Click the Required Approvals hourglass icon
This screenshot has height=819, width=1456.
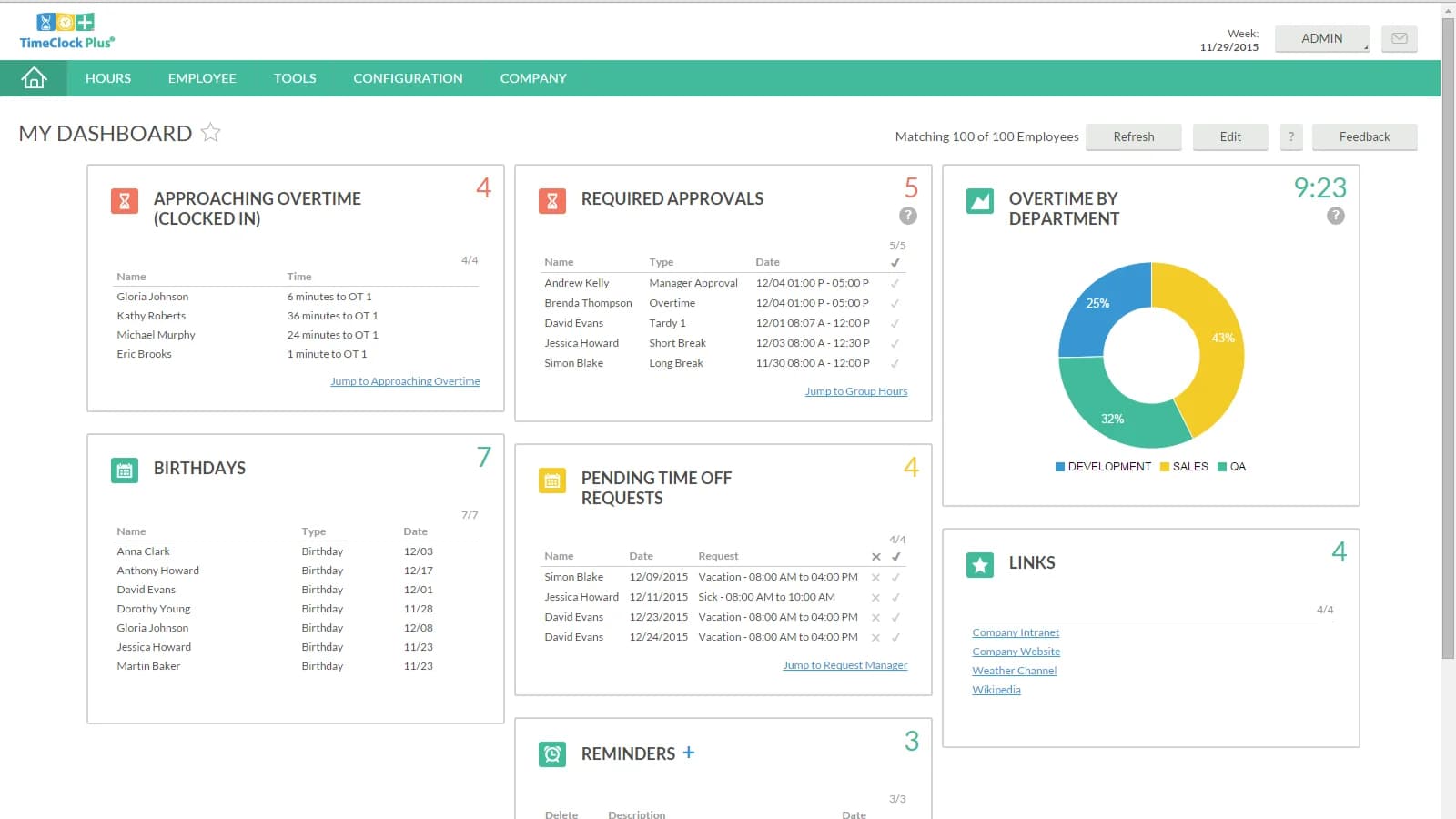coord(552,201)
